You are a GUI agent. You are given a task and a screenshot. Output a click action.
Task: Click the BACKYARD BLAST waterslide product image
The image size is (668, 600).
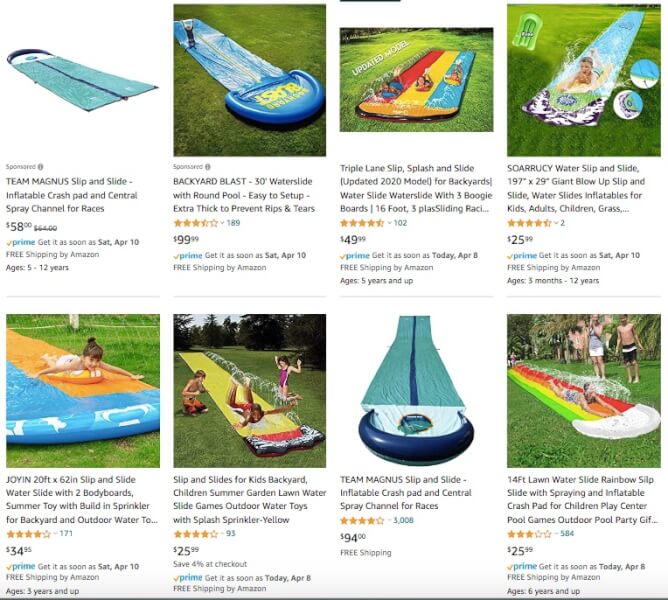(x=250, y=80)
